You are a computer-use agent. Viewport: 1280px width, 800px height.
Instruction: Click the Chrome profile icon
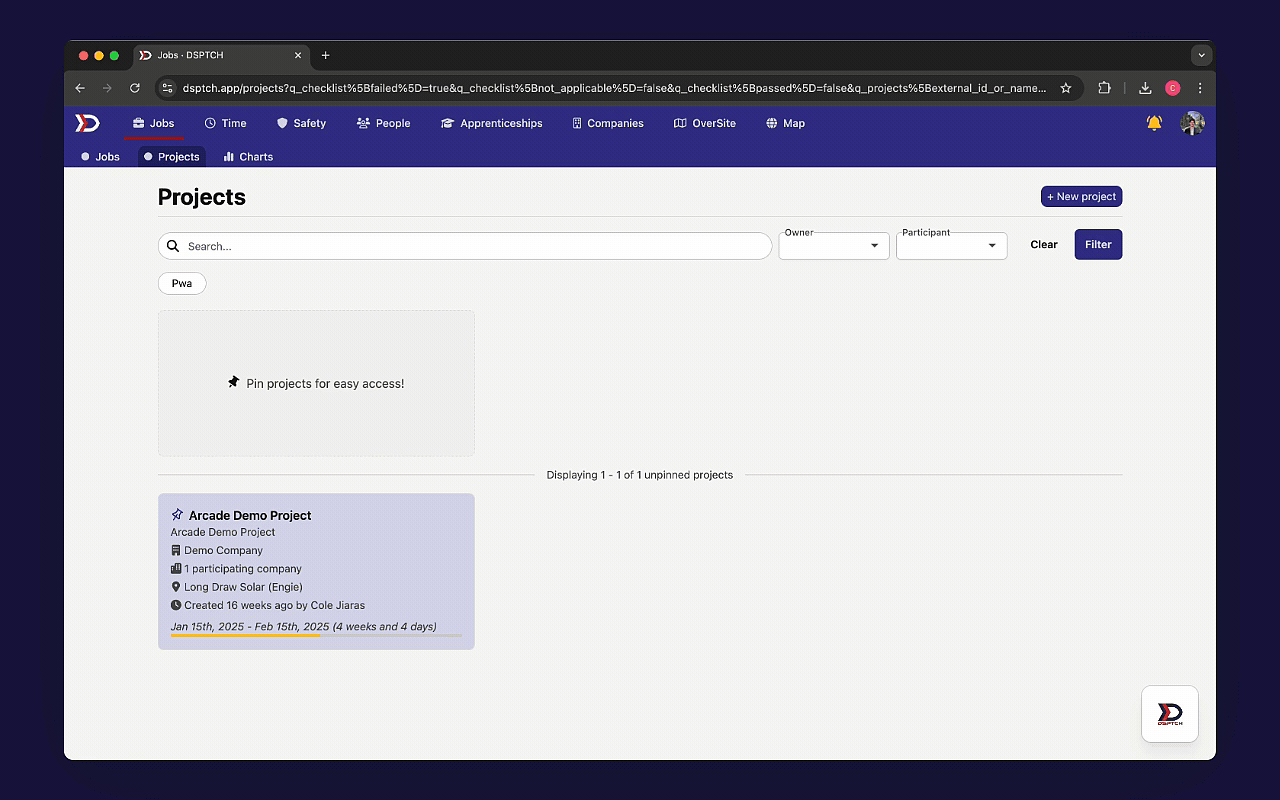pos(1173,88)
